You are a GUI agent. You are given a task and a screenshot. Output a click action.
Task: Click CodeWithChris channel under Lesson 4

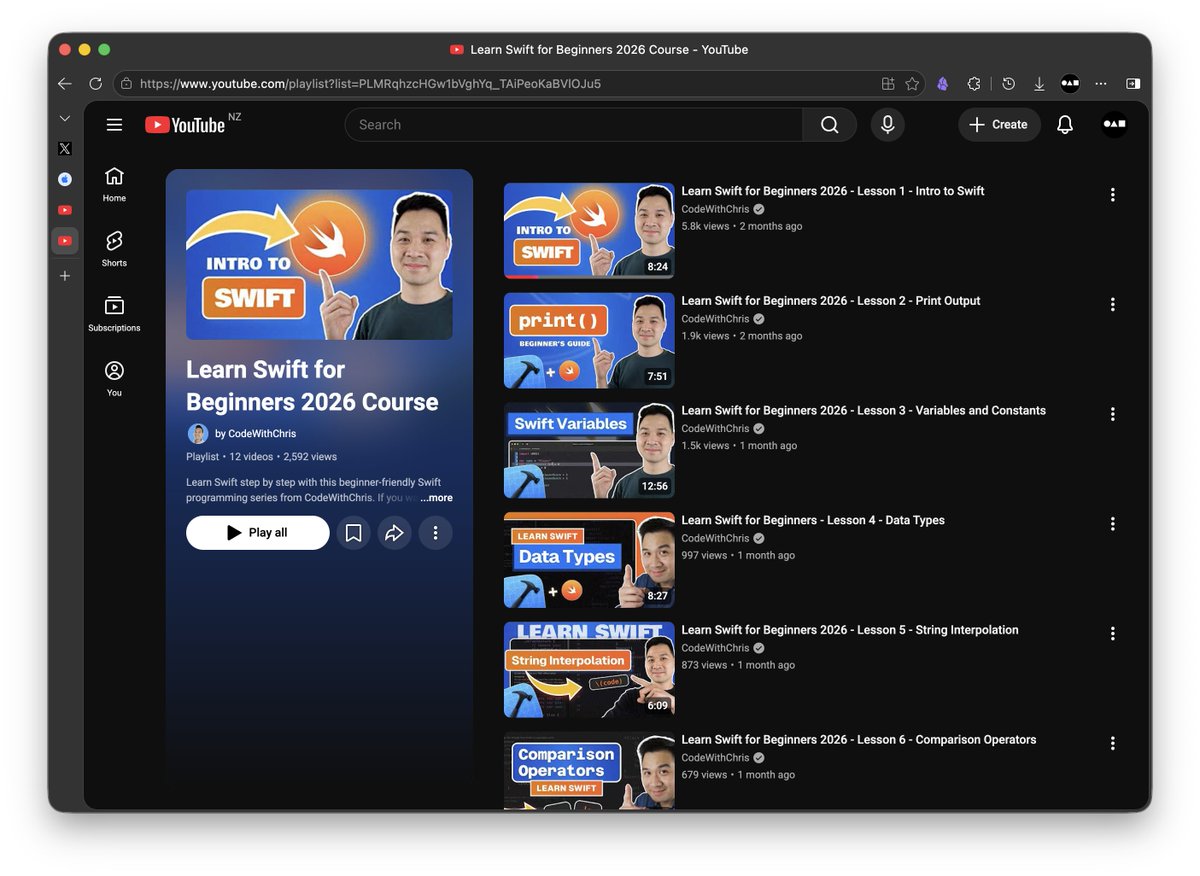(x=715, y=538)
